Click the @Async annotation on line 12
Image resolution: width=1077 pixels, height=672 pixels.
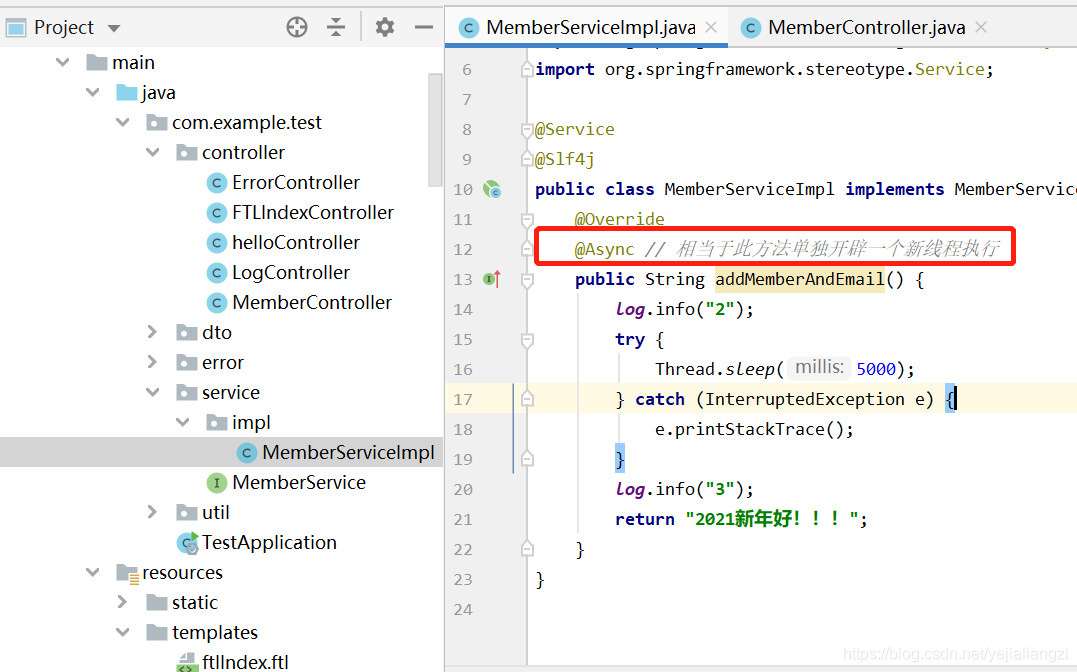coord(604,249)
